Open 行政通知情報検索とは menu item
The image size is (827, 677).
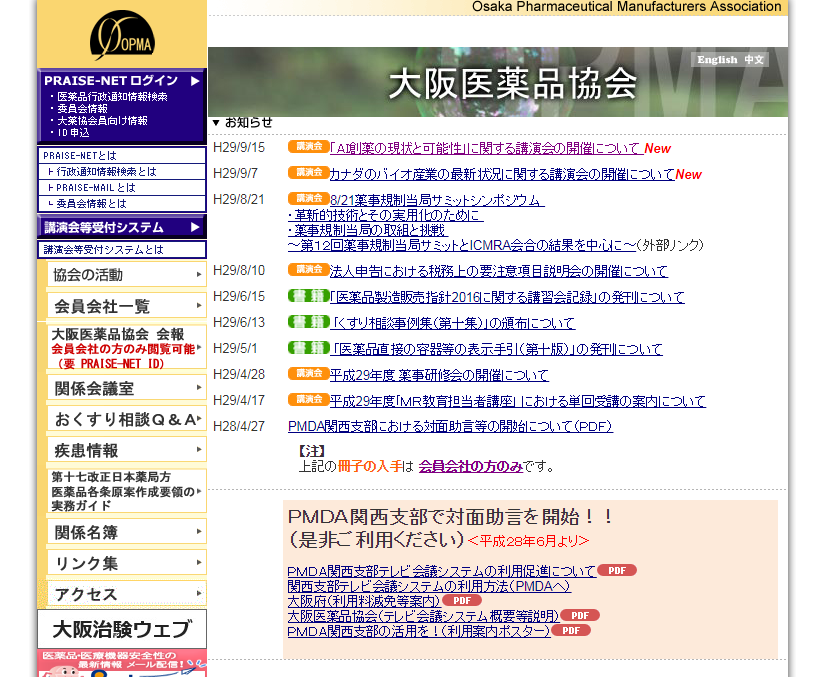tap(122, 171)
